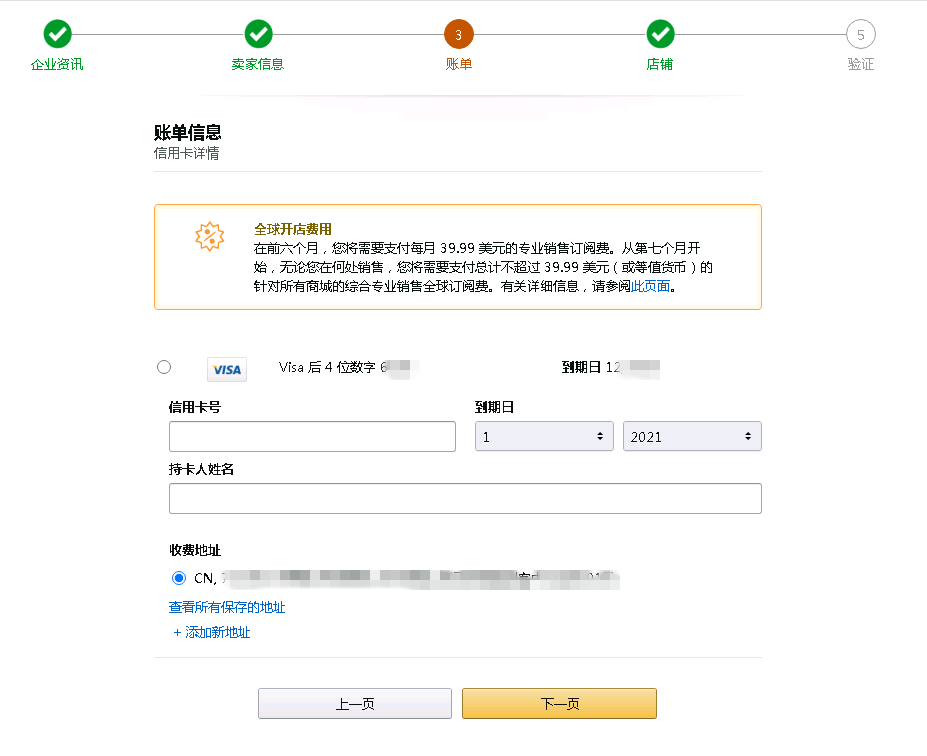This screenshot has height=756, width=927.
Task: Click the 验证 step label
Action: pyautogui.click(x=861, y=62)
